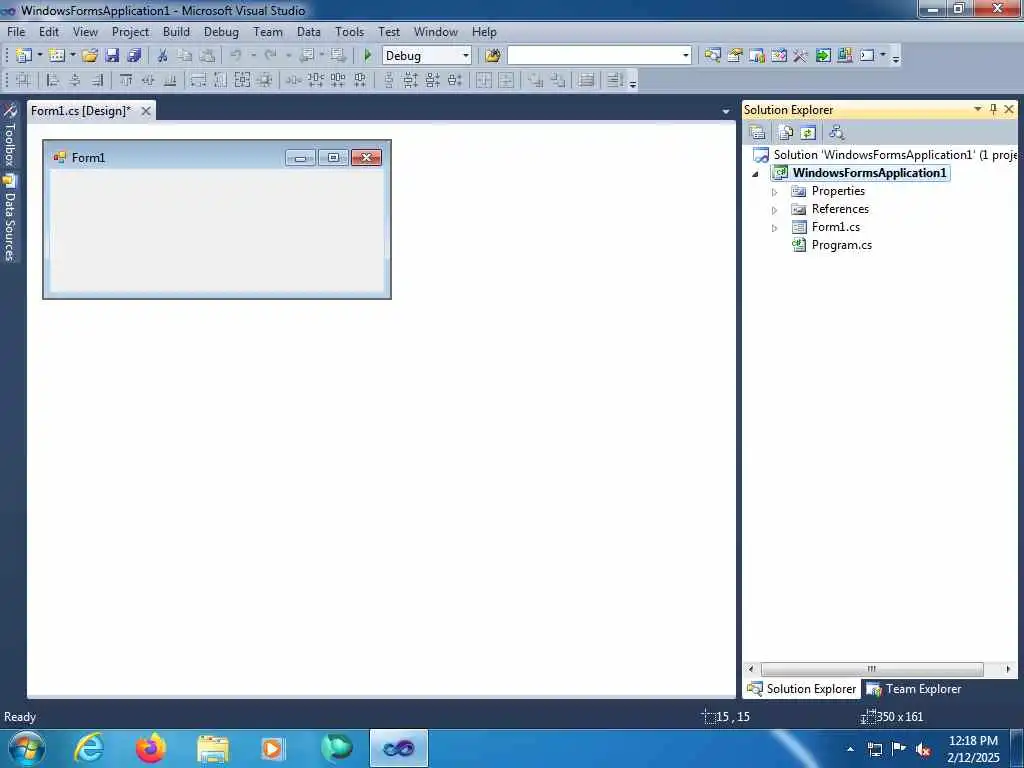Open the Command Window toolbar icon
This screenshot has width=1024, height=768.
tap(867, 56)
